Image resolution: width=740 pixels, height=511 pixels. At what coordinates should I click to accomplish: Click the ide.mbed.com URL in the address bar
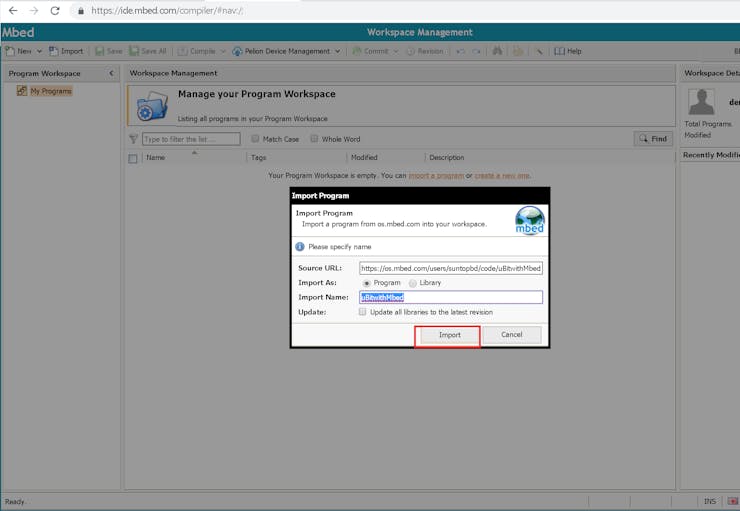pyautogui.click(x=167, y=10)
